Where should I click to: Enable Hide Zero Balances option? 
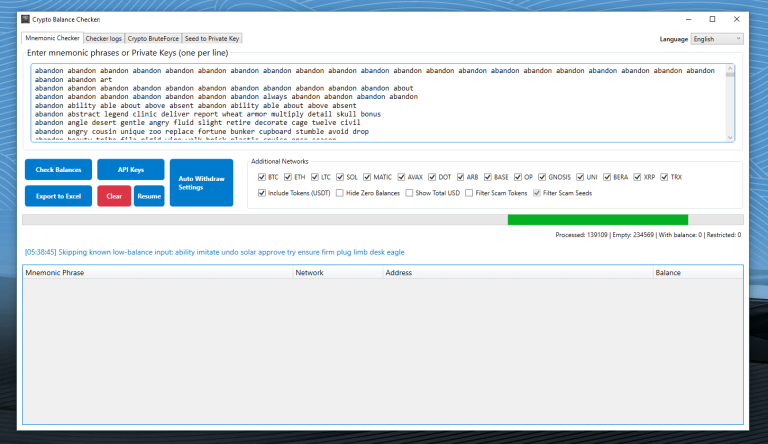[340, 193]
